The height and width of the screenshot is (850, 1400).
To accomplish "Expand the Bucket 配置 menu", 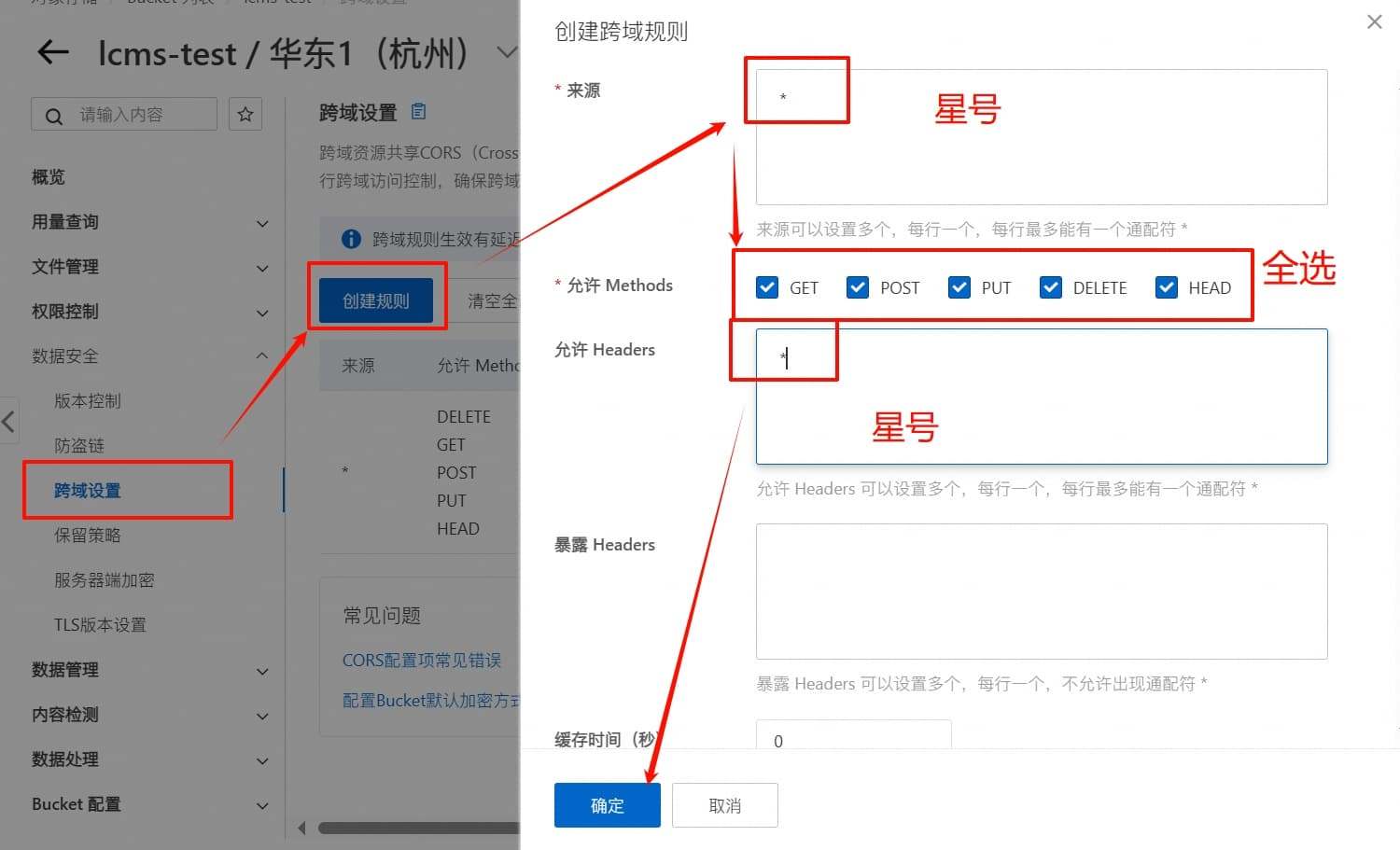I will coord(262,805).
